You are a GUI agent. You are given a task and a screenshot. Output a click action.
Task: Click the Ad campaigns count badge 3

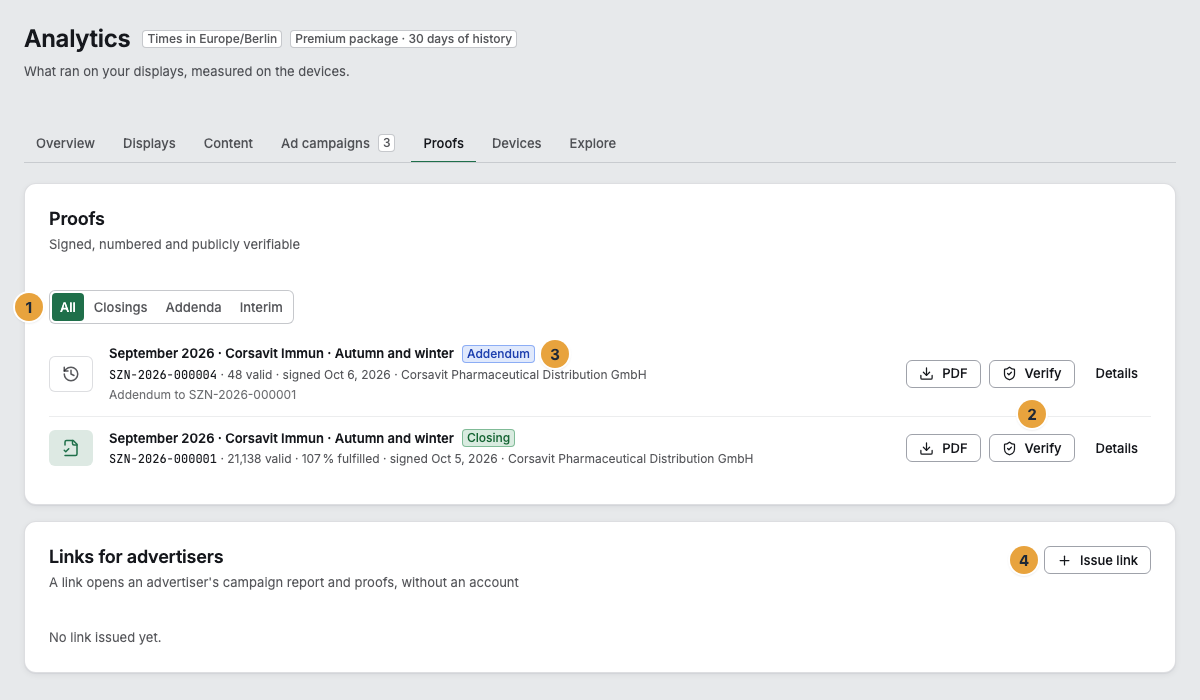[x=386, y=143]
